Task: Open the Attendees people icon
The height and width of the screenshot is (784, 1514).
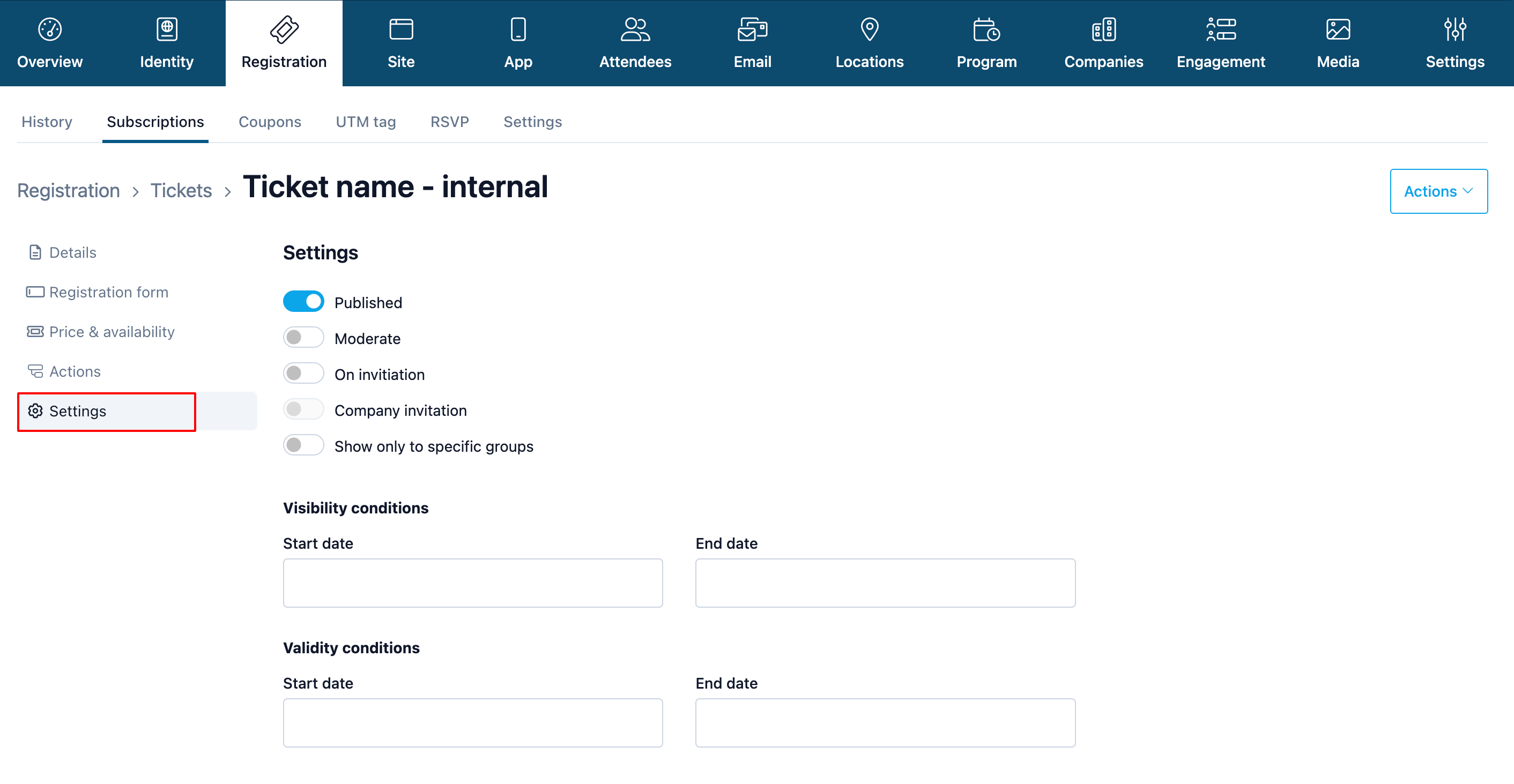Action: [635, 29]
